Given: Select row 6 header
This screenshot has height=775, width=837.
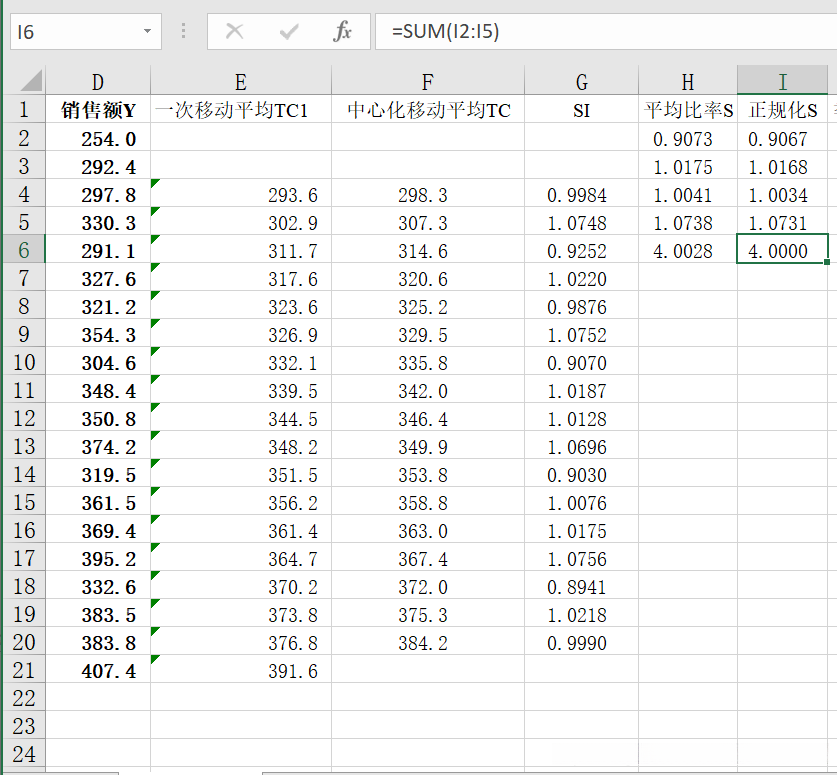Looking at the screenshot, I should pos(24,250).
